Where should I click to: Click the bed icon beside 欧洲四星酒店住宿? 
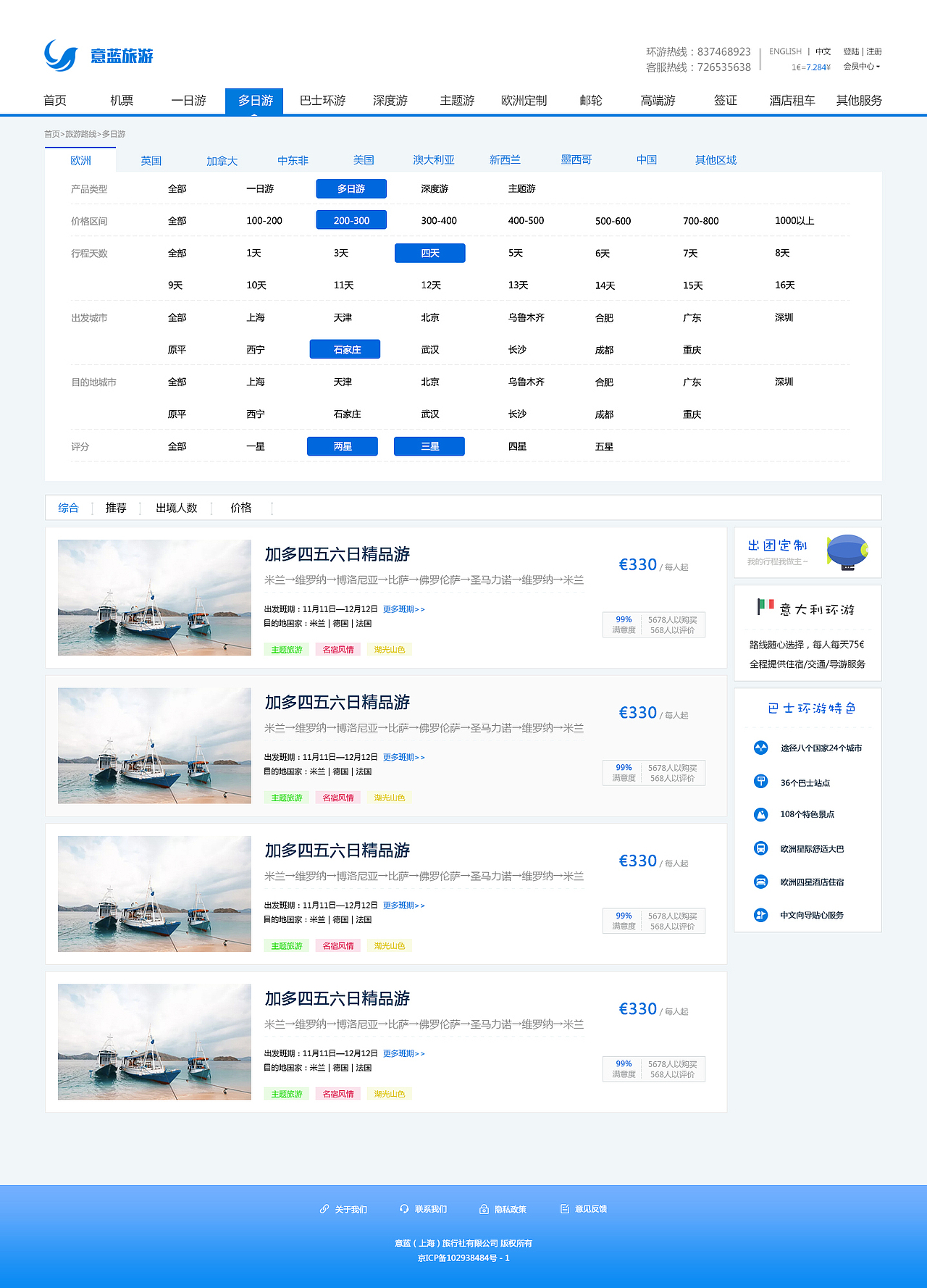pyautogui.click(x=760, y=882)
